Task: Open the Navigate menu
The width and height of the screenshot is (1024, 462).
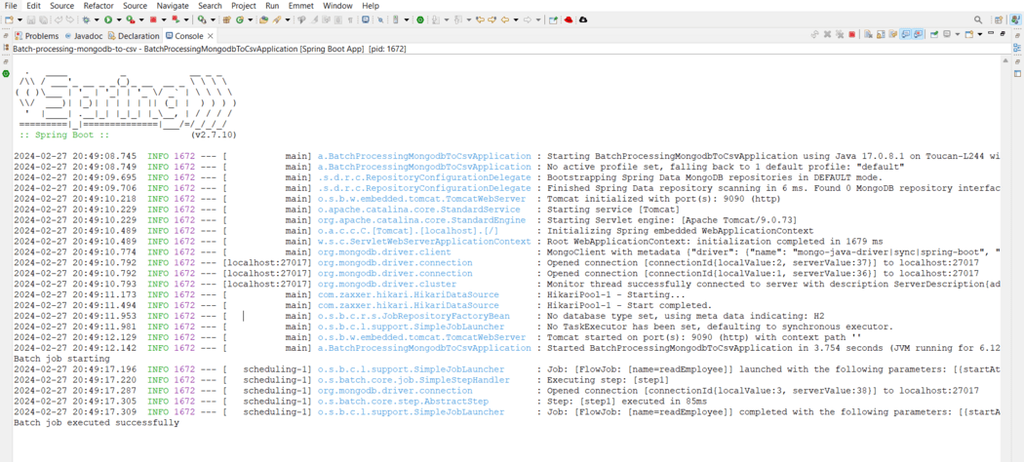Action: point(172,6)
